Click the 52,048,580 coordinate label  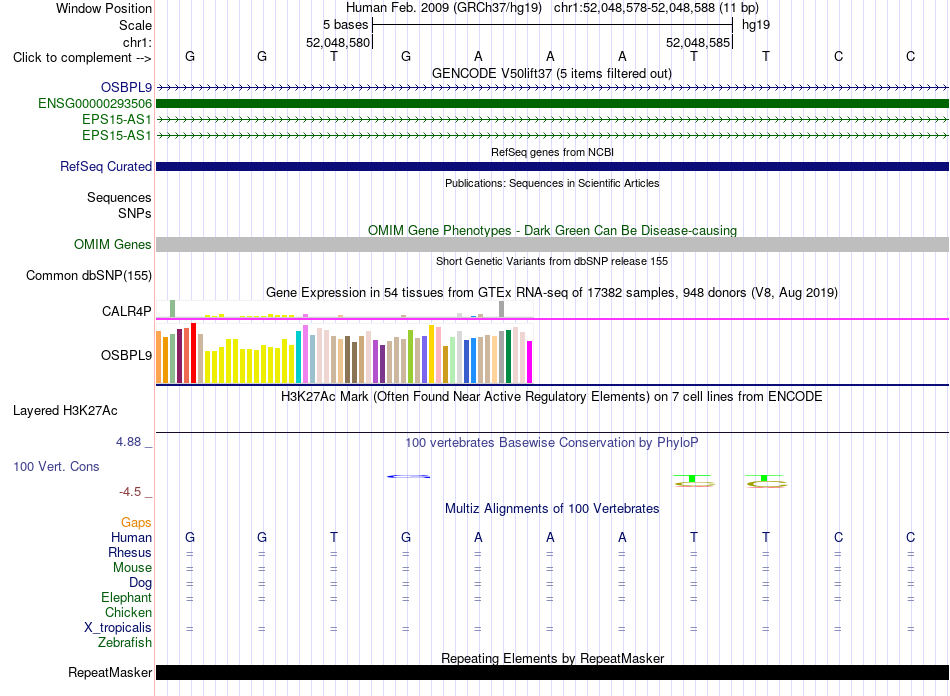(x=337, y=42)
